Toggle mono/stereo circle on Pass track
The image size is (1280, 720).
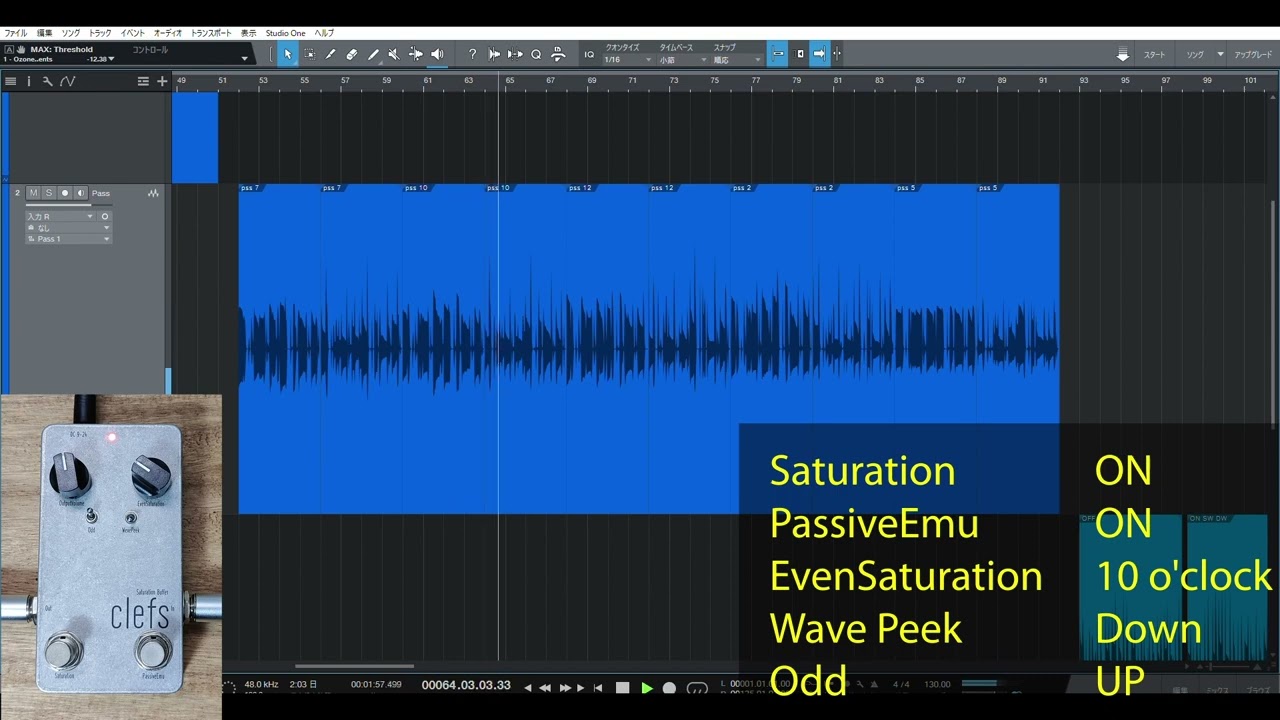pyautogui.click(x=105, y=216)
